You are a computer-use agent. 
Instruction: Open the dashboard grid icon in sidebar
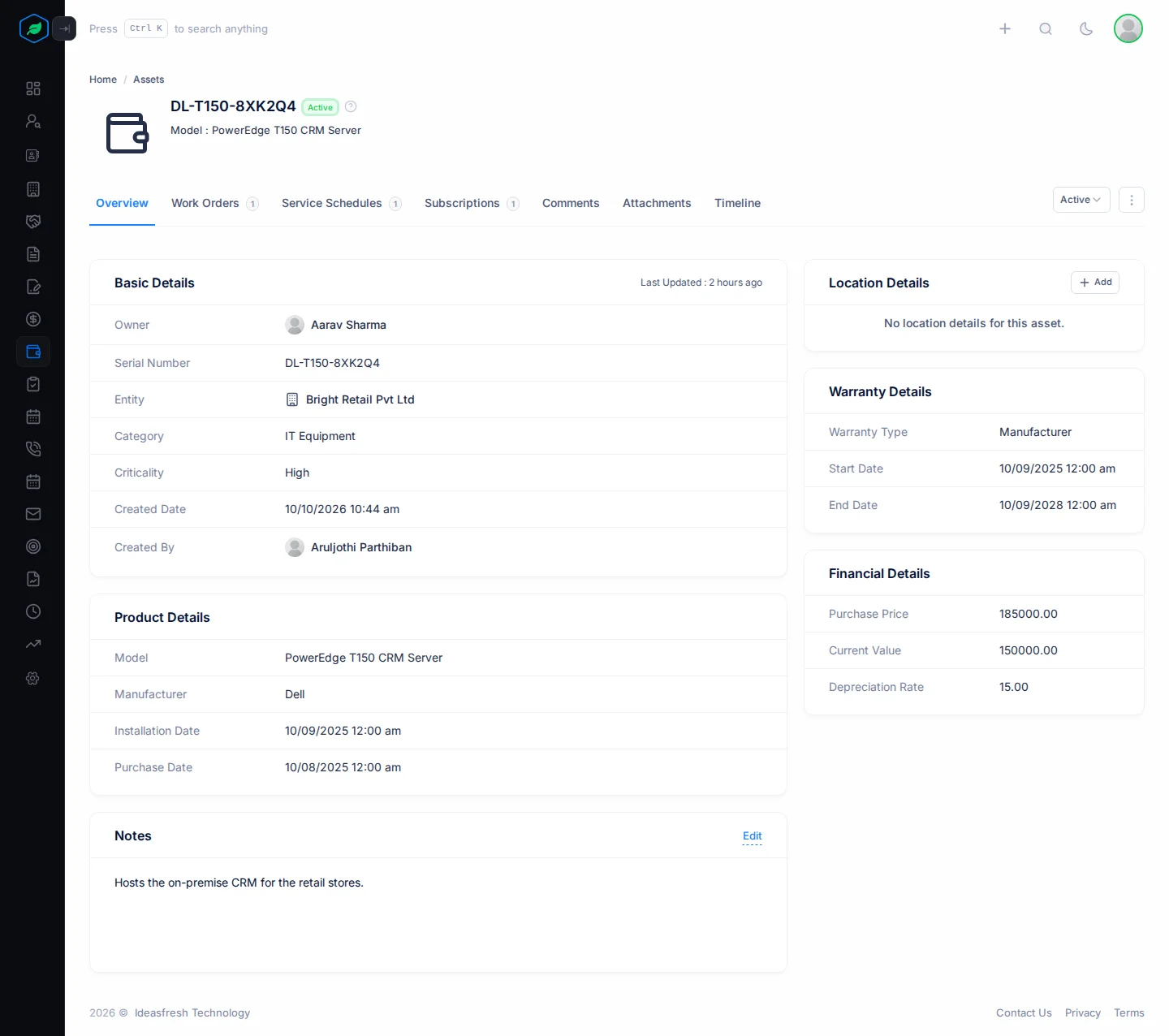(x=33, y=88)
